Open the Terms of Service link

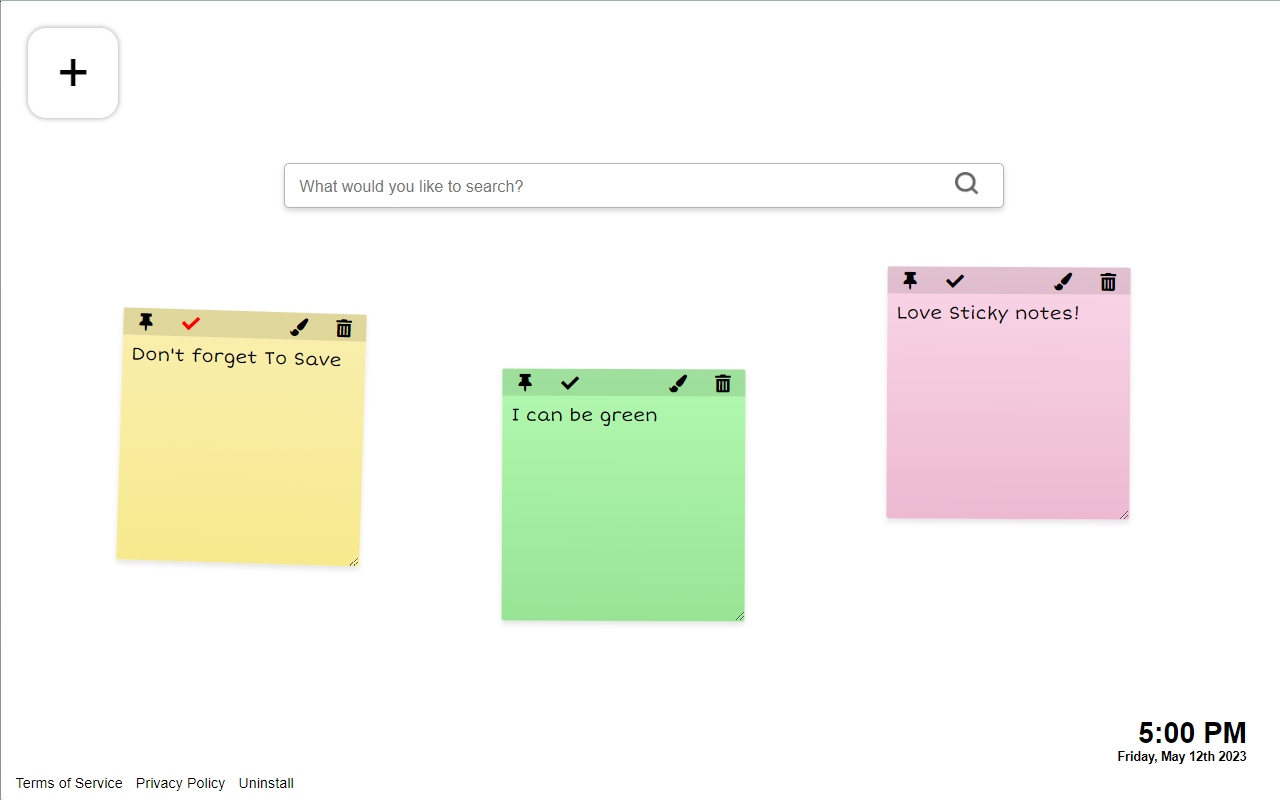point(69,783)
